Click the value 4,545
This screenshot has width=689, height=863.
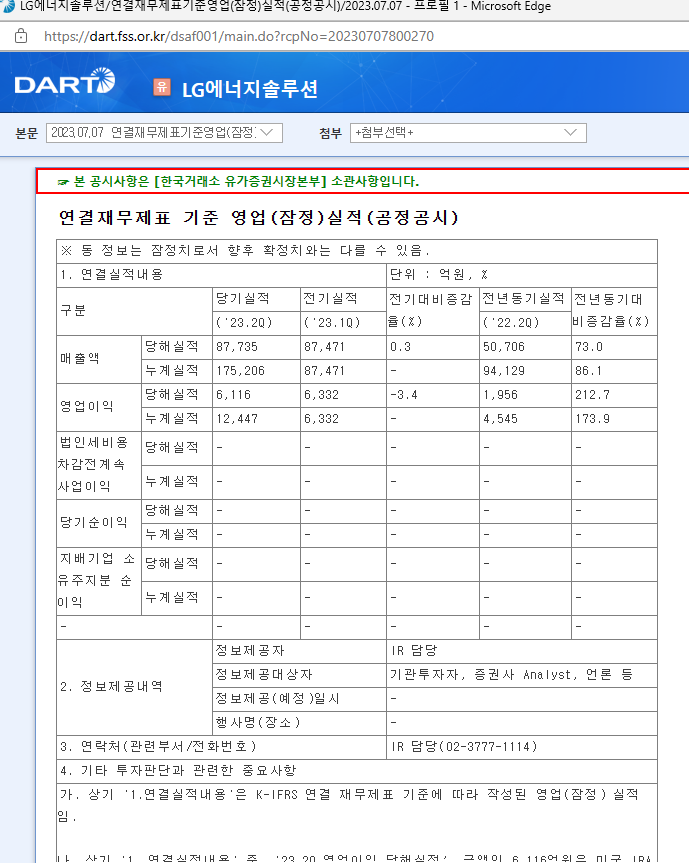click(500, 419)
